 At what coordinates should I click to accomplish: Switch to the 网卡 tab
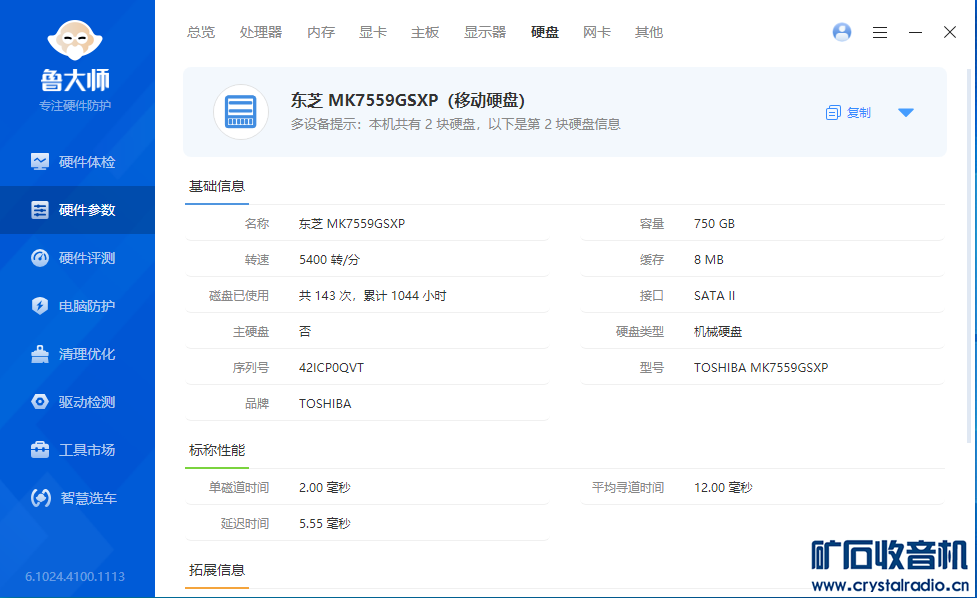coord(596,32)
